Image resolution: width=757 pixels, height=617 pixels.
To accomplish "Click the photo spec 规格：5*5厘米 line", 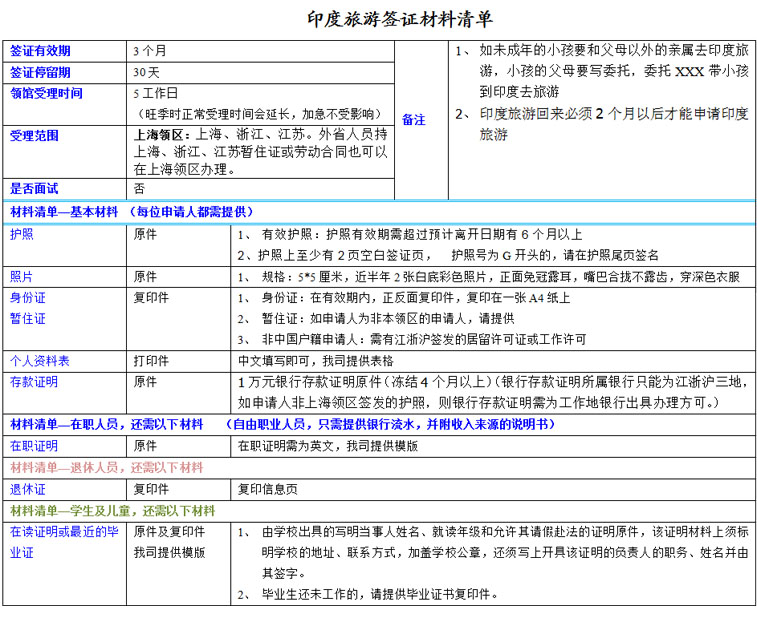I will click(489, 277).
